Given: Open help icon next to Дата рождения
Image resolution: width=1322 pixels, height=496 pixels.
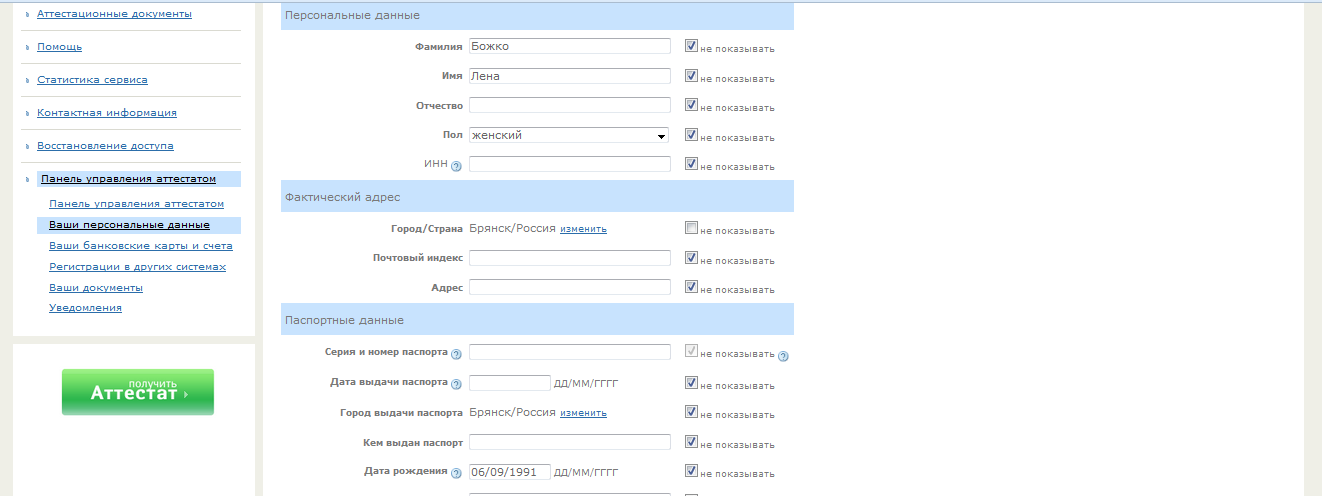Looking at the screenshot, I should (x=456, y=474).
